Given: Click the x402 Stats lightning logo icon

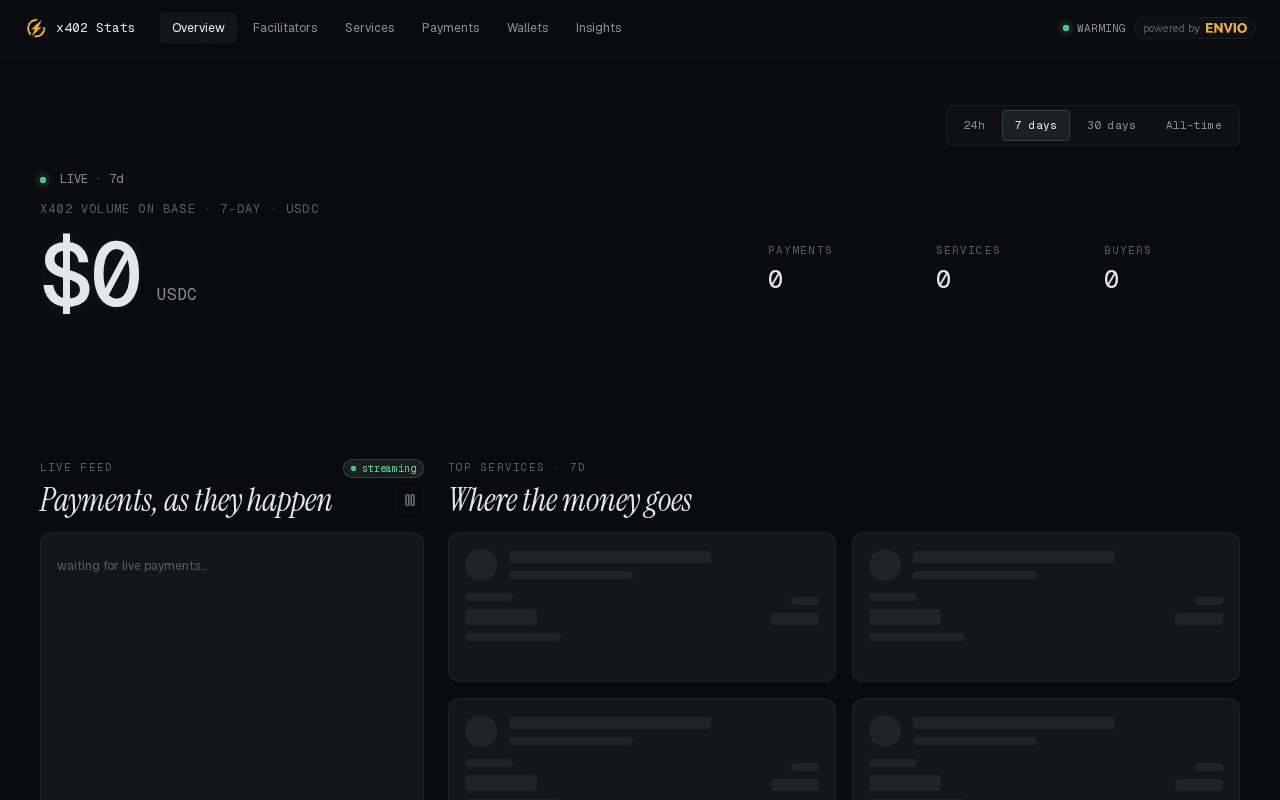Looking at the screenshot, I should (36, 28).
